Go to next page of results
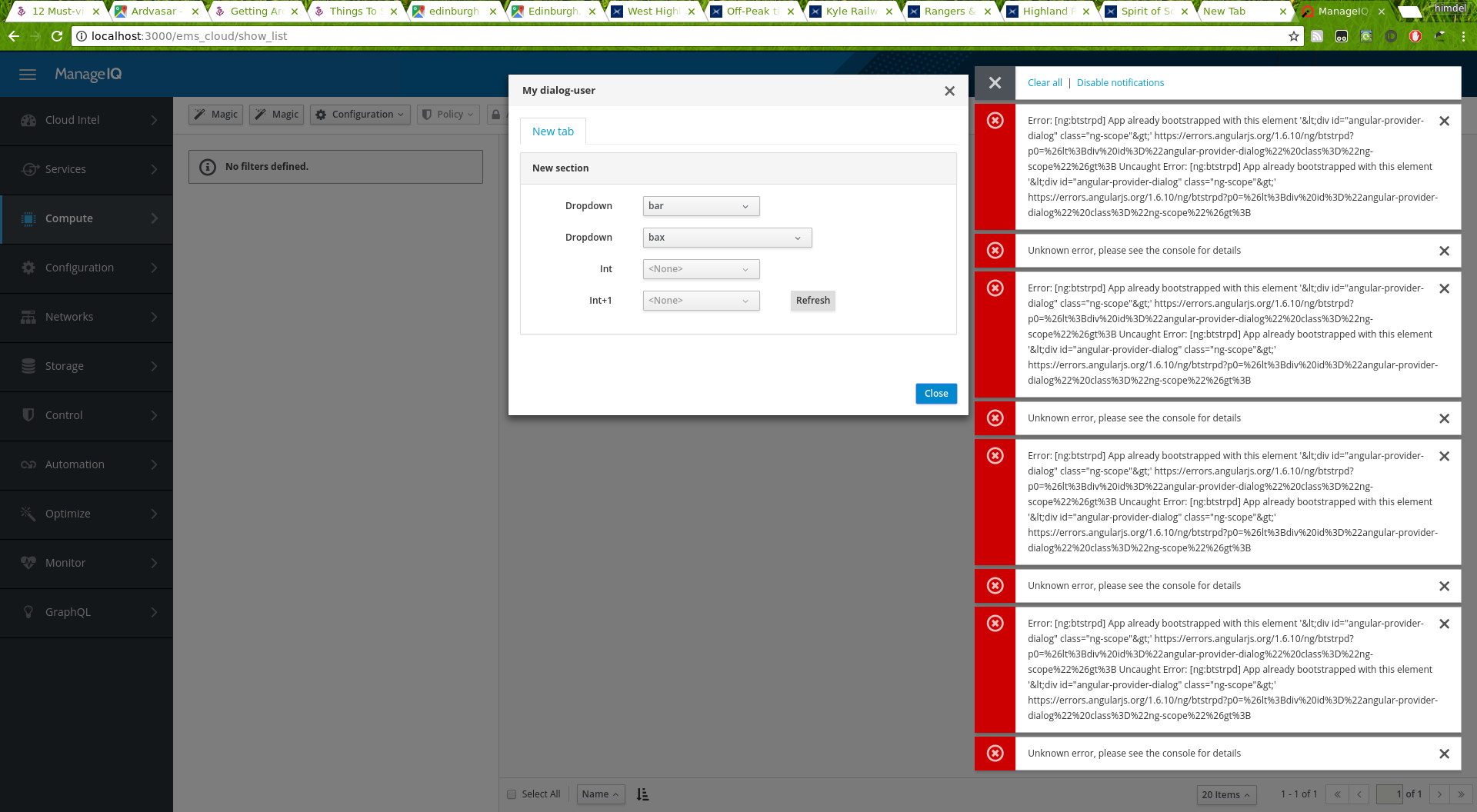This screenshot has height=812, width=1477. 1439,794
